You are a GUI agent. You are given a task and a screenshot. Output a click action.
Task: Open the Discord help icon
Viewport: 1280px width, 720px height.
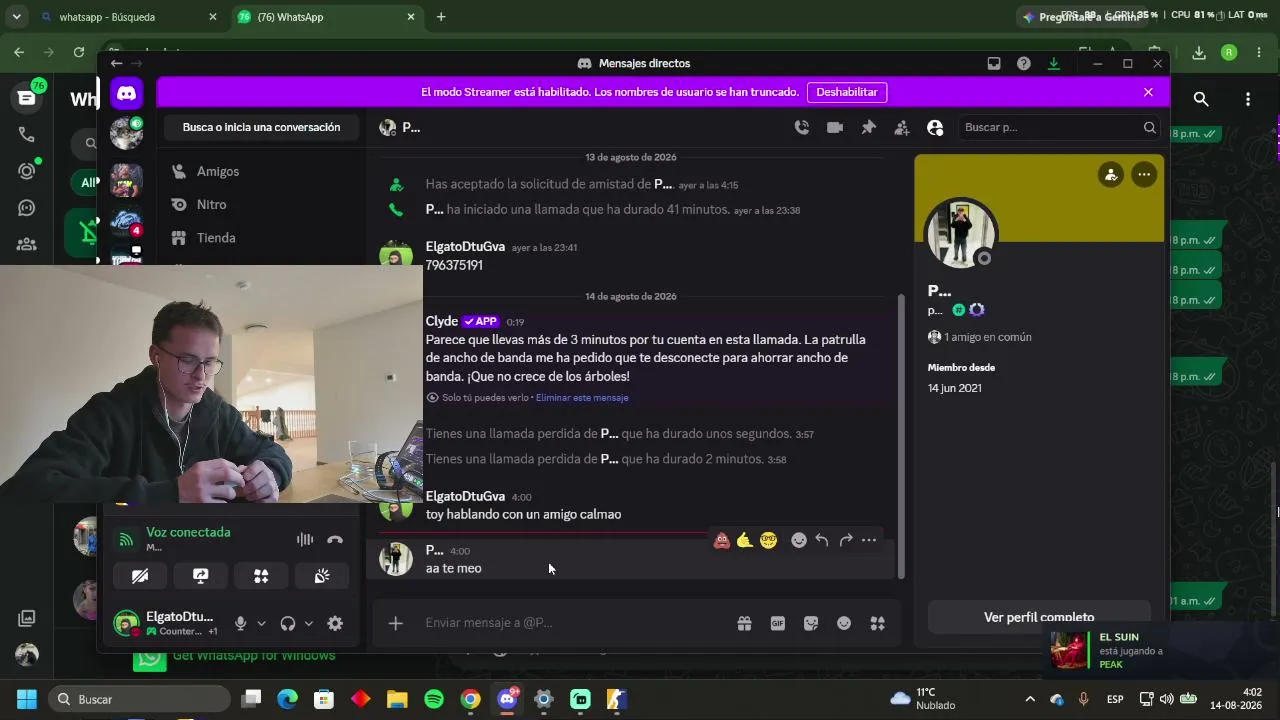coord(1024,63)
